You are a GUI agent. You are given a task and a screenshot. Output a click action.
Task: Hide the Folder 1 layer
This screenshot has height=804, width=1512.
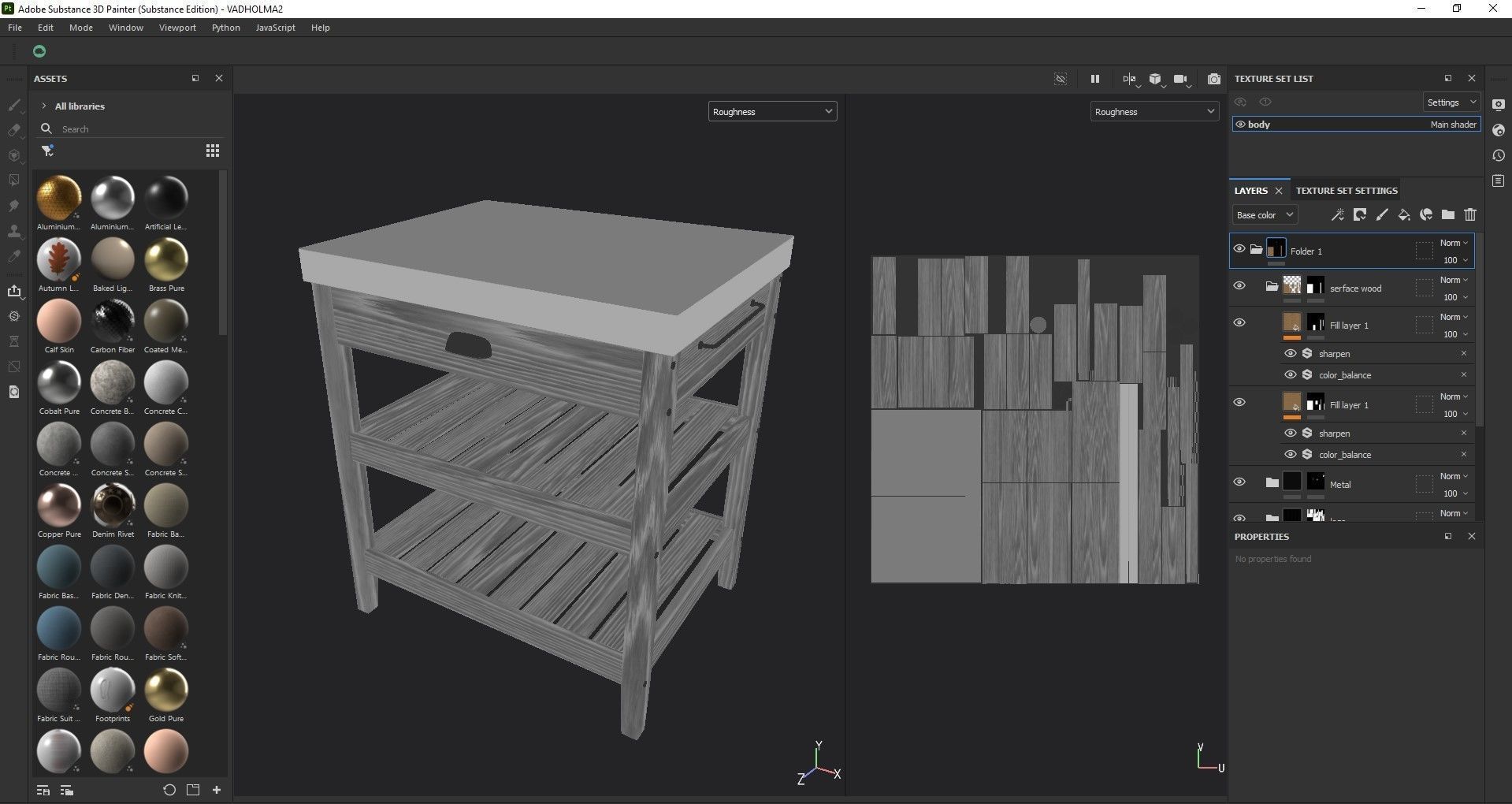coord(1239,249)
